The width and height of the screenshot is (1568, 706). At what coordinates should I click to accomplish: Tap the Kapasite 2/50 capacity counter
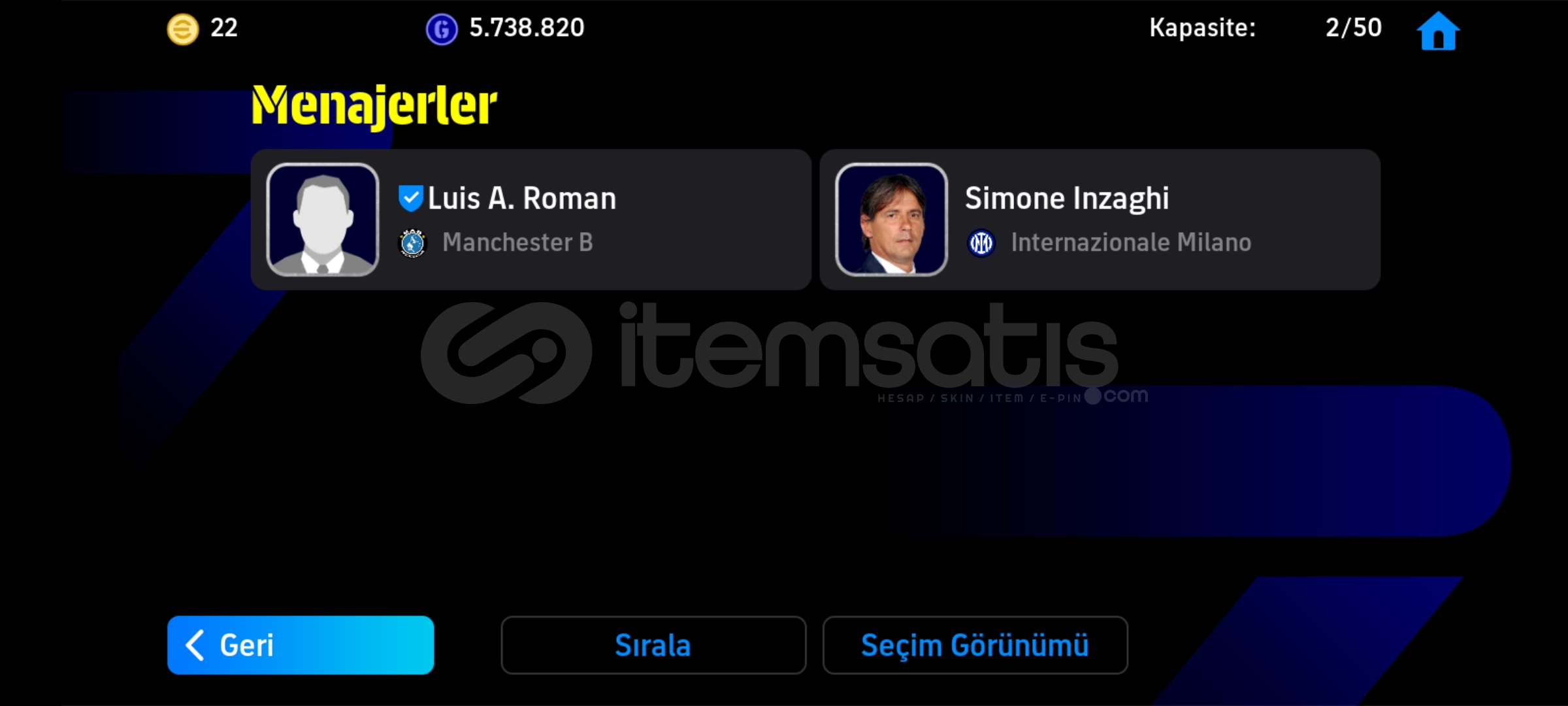1266,28
